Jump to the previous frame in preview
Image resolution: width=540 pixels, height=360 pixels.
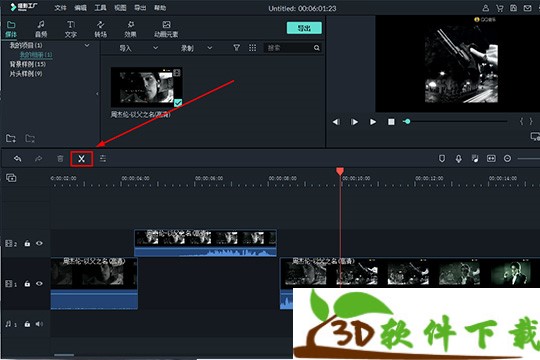click(336, 122)
